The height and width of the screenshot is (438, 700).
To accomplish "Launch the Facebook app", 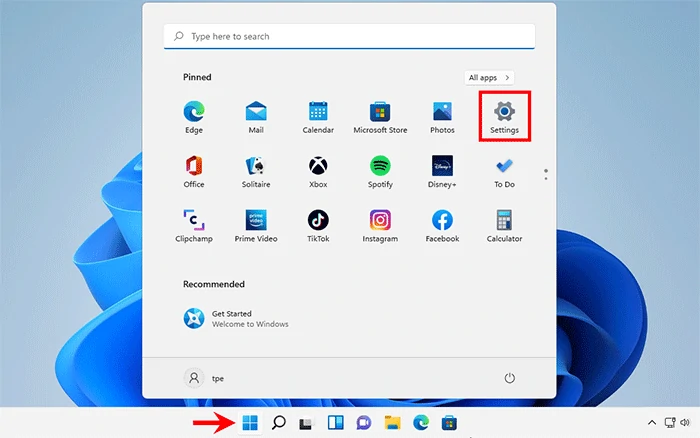I will click(442, 226).
